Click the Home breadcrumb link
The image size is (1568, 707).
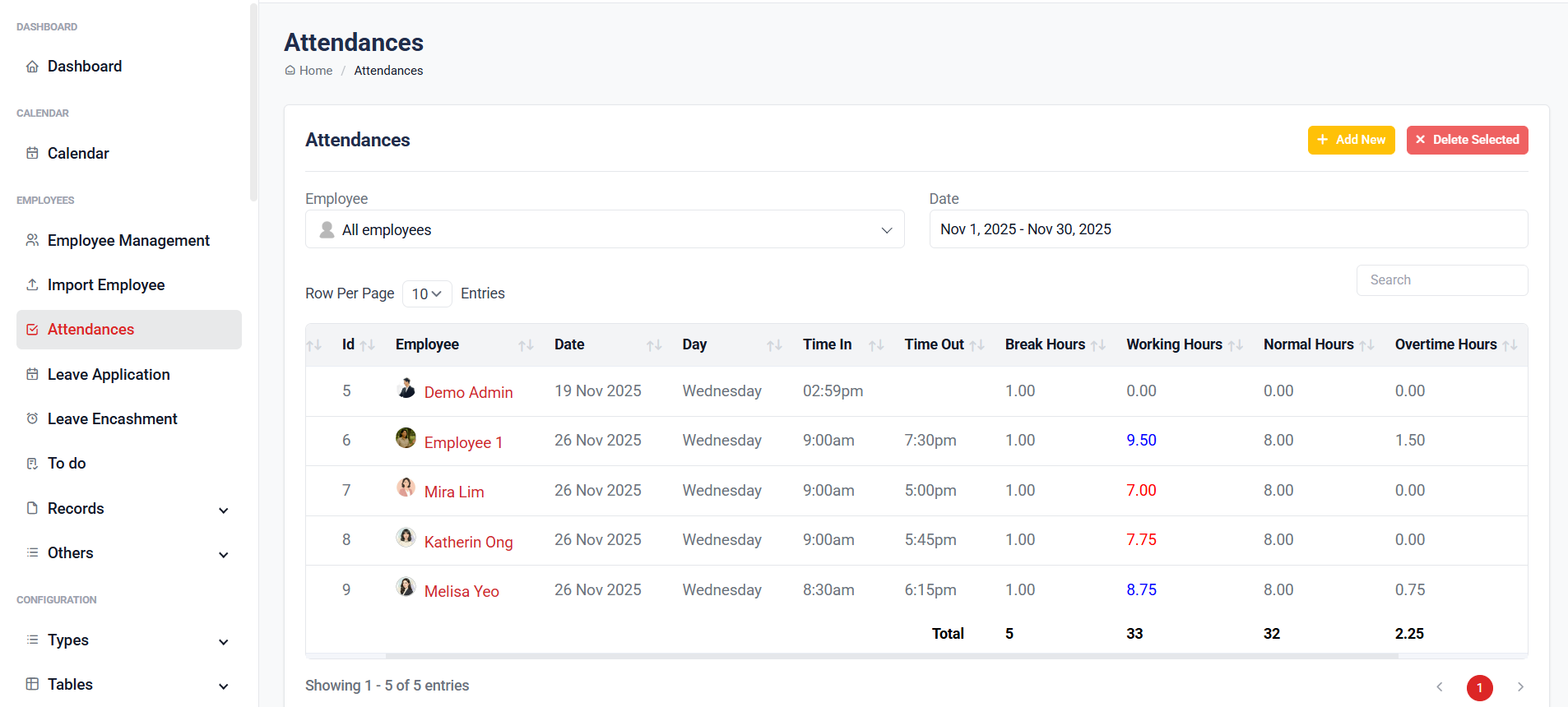click(315, 71)
